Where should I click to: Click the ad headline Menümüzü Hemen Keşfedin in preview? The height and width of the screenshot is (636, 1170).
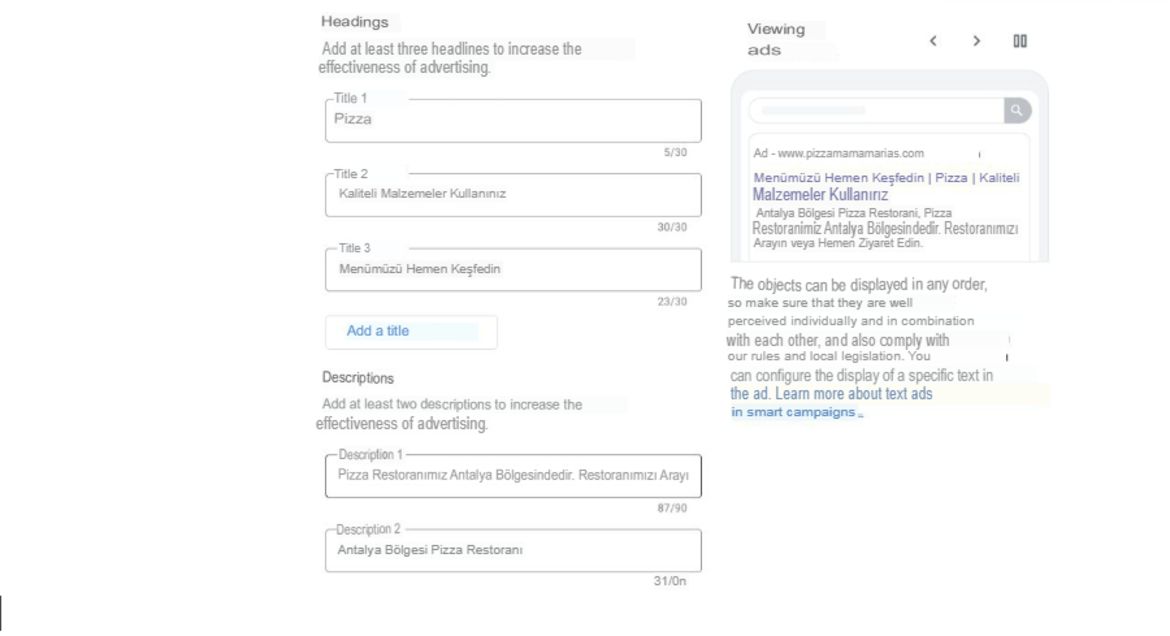coord(838,178)
